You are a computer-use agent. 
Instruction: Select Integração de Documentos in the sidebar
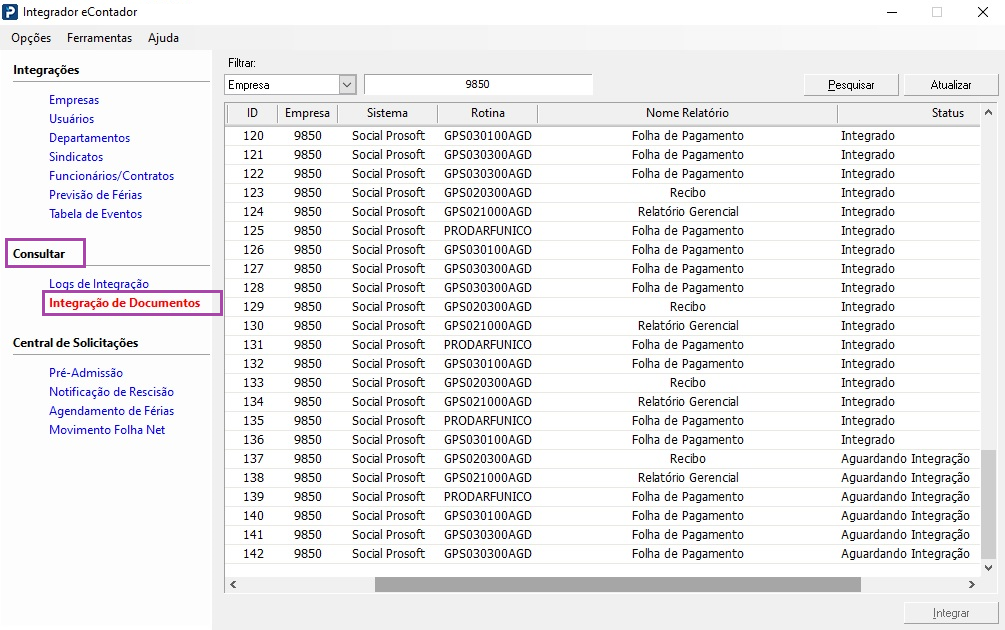(124, 303)
